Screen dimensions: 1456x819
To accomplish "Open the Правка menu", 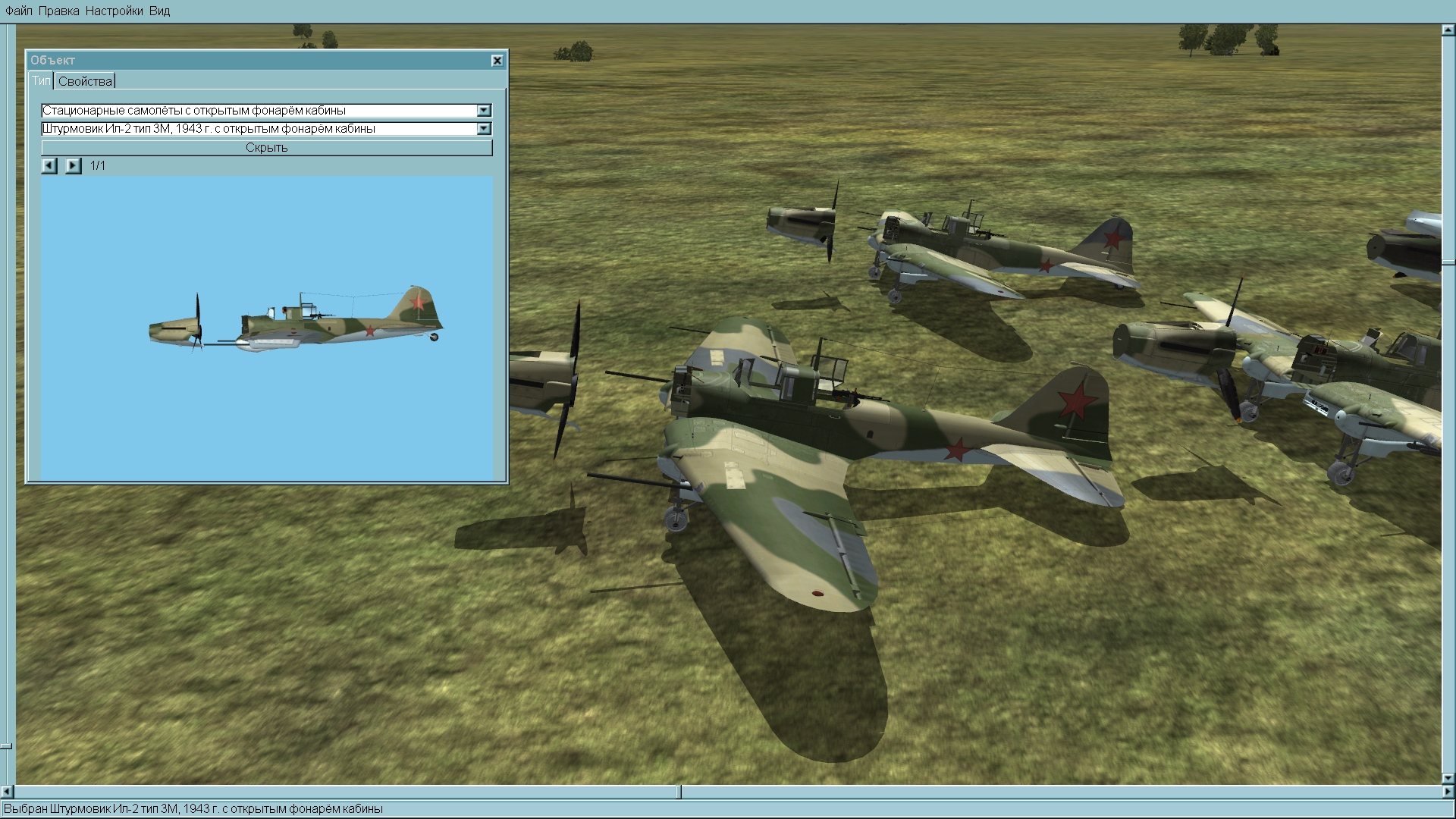I will pyautogui.click(x=58, y=11).
